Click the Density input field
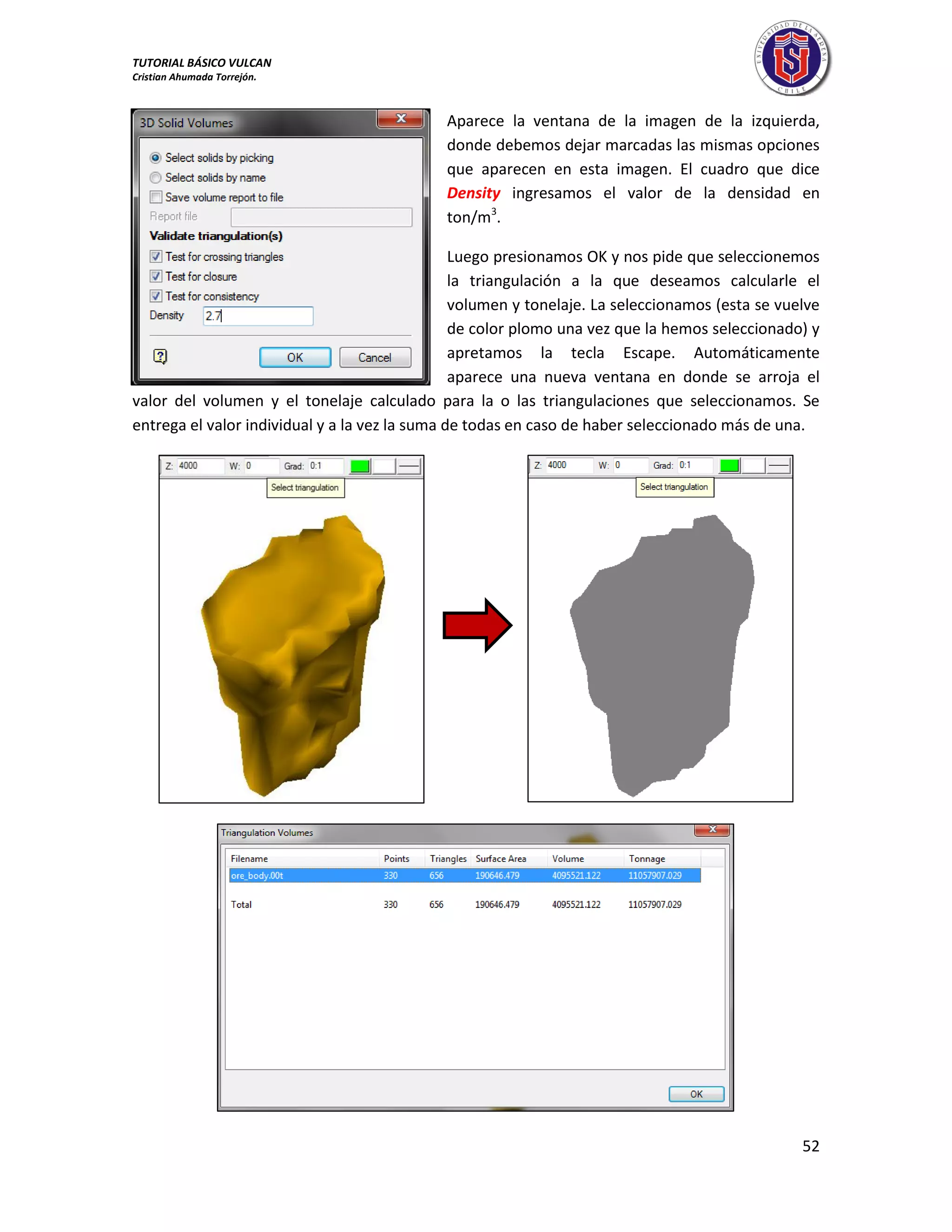 point(258,316)
